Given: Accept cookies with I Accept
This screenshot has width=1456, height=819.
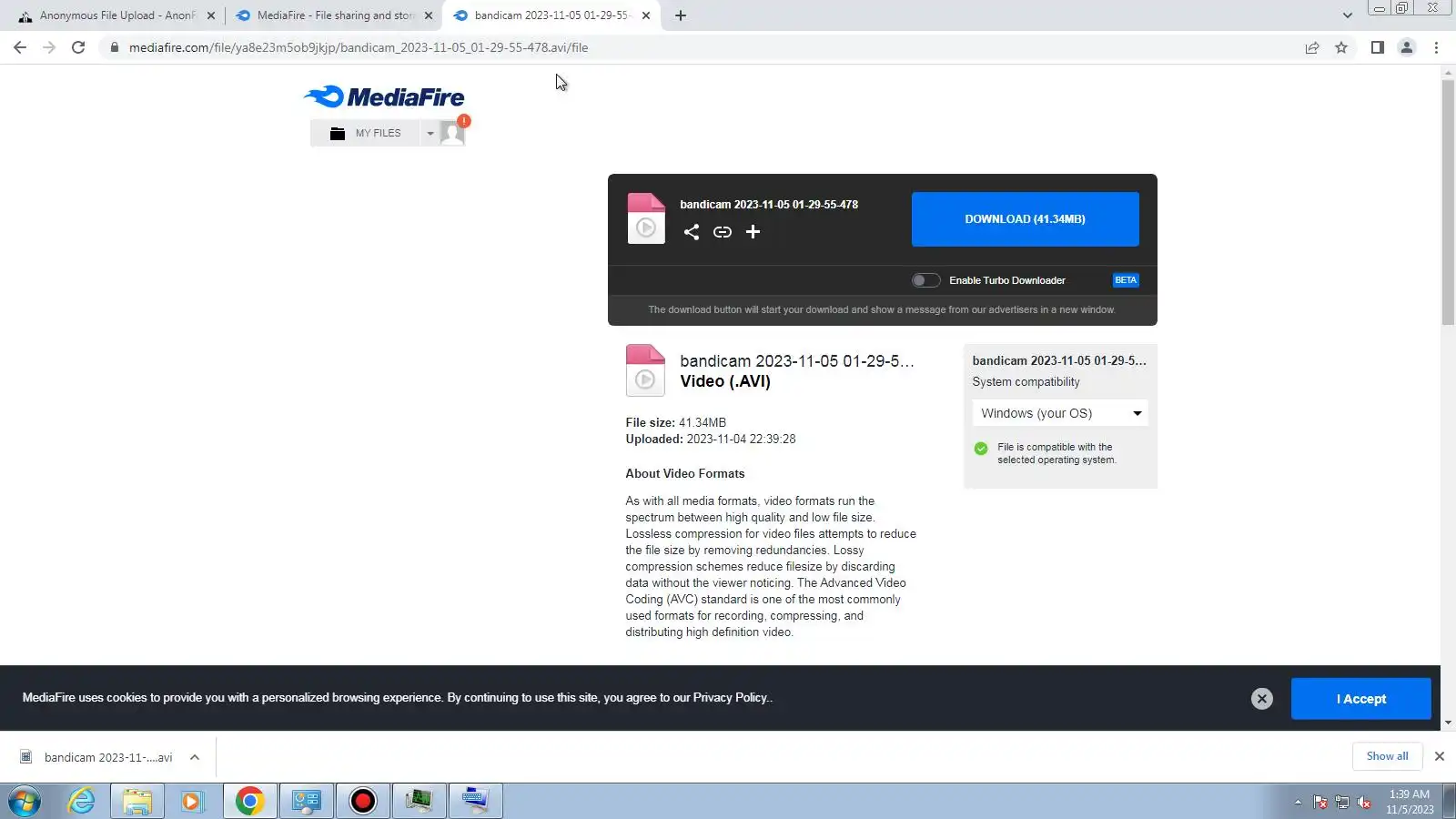Looking at the screenshot, I should (1360, 699).
